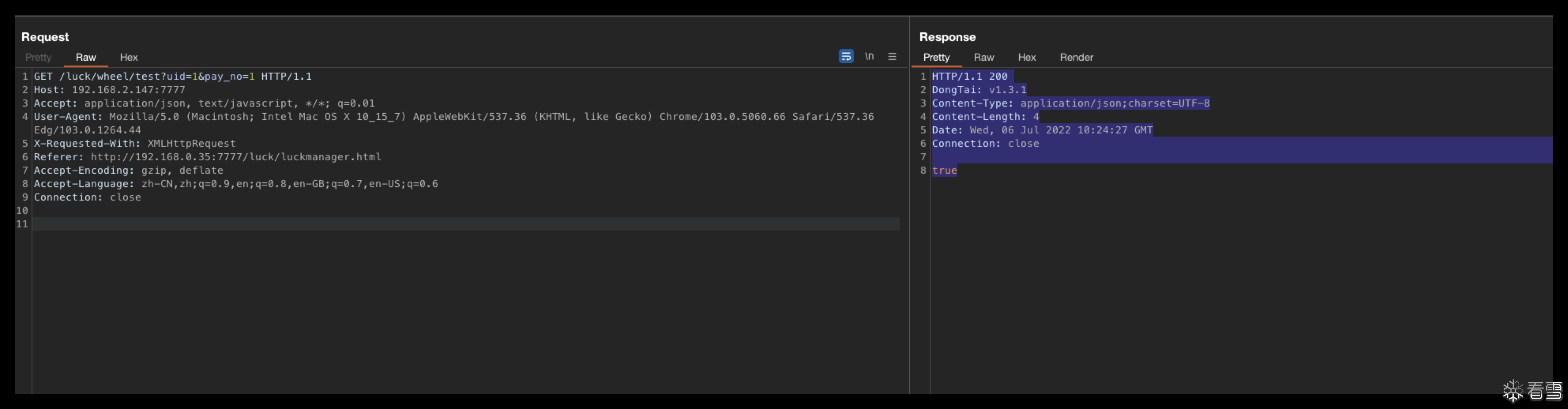Click the Host header value 192.168.2.147:7777
The width and height of the screenshot is (1568, 409).
[x=128, y=90]
